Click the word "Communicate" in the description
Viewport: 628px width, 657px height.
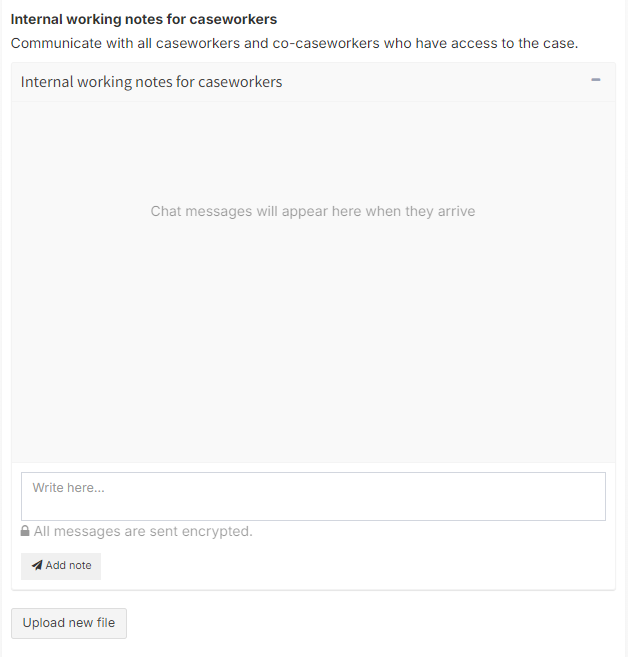[x=56, y=43]
